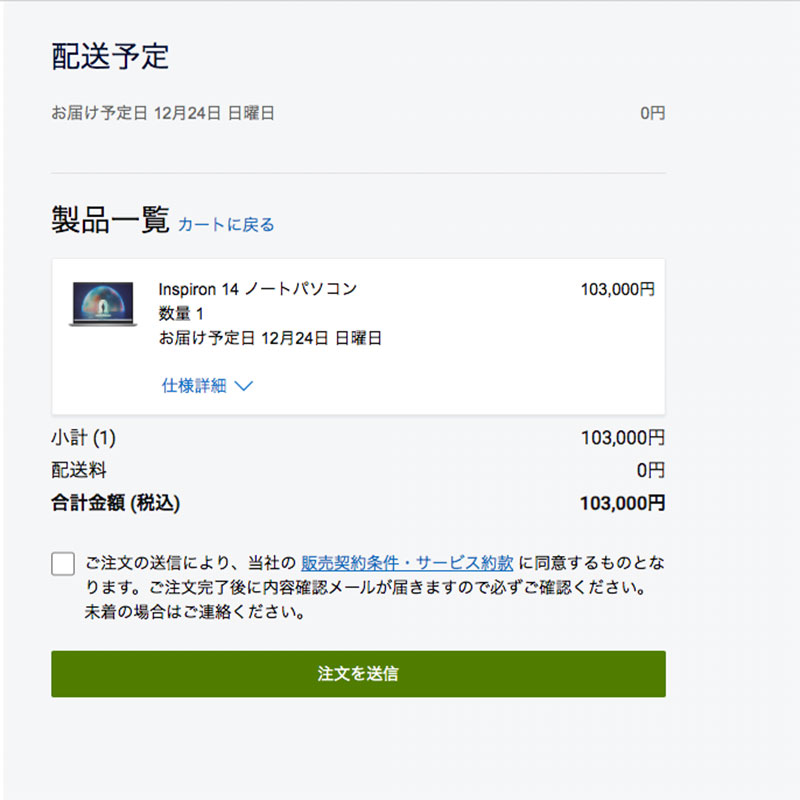The image size is (800, 800).
Task: Tick the order terms agreement checkbox
Action: click(63, 564)
